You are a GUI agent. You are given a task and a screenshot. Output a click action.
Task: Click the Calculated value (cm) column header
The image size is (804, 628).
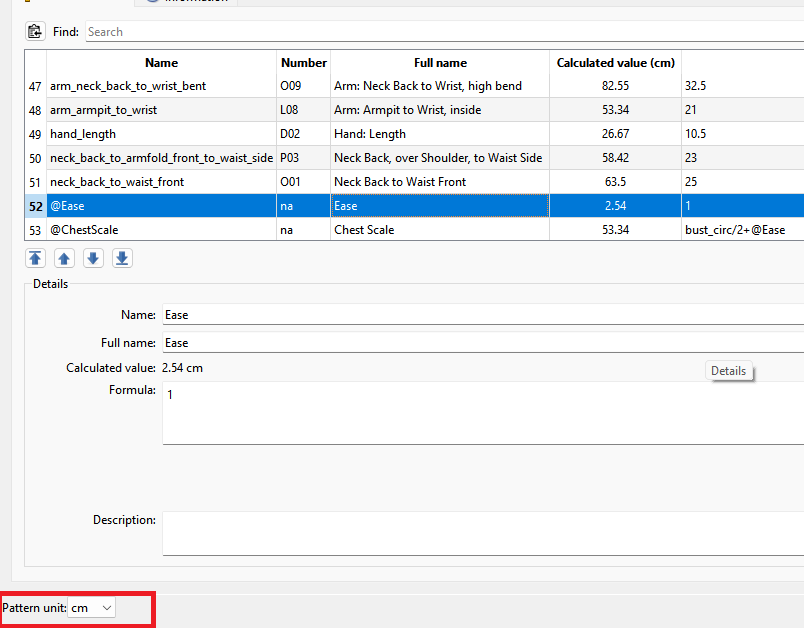(x=615, y=63)
